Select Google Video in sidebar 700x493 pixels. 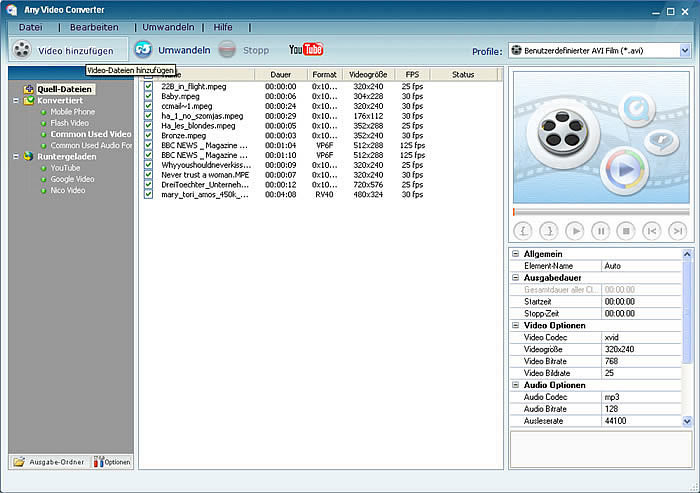[x=72, y=179]
